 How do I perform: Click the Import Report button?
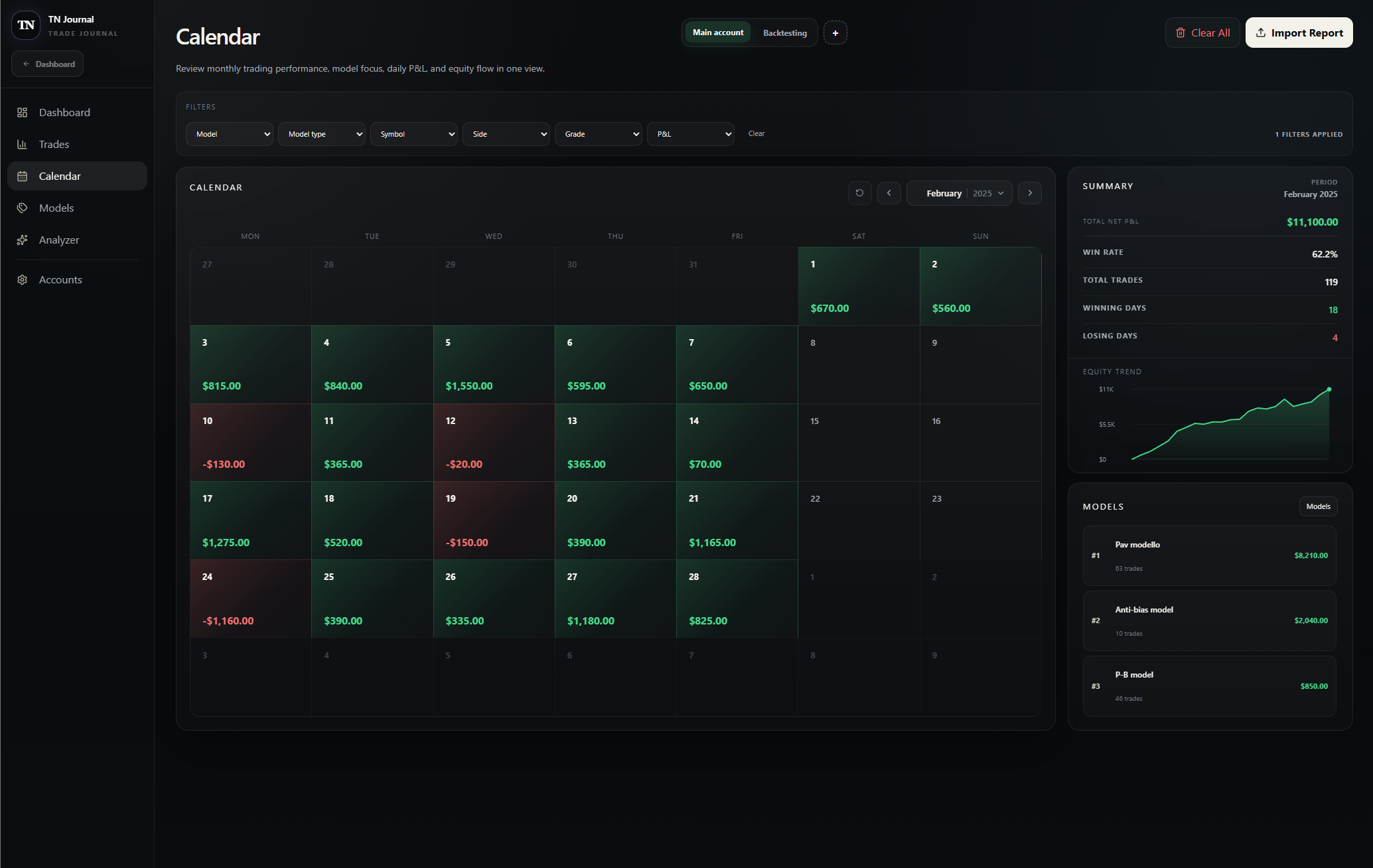pos(1299,33)
